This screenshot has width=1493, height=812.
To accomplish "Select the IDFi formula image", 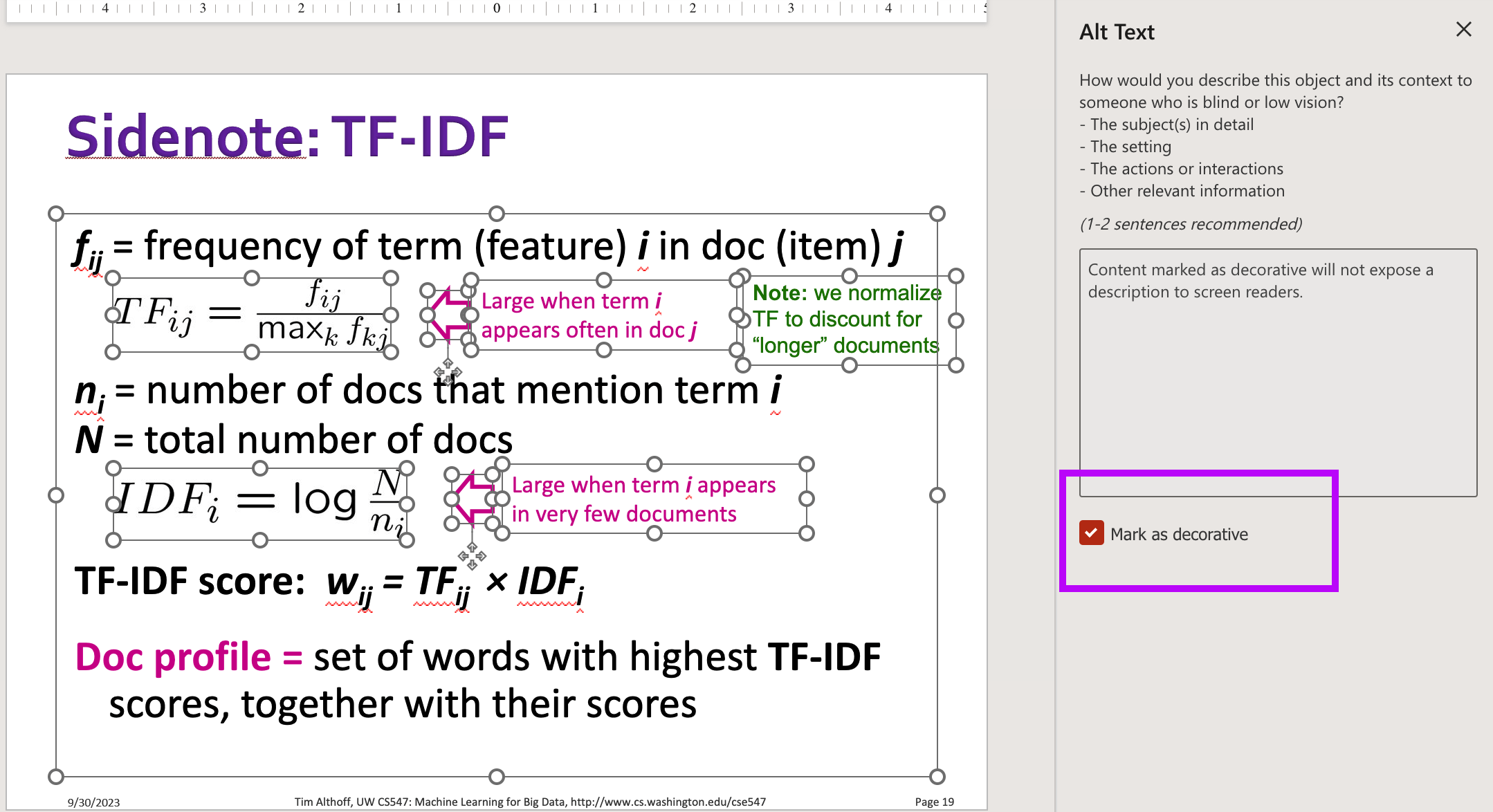I will coord(260,504).
